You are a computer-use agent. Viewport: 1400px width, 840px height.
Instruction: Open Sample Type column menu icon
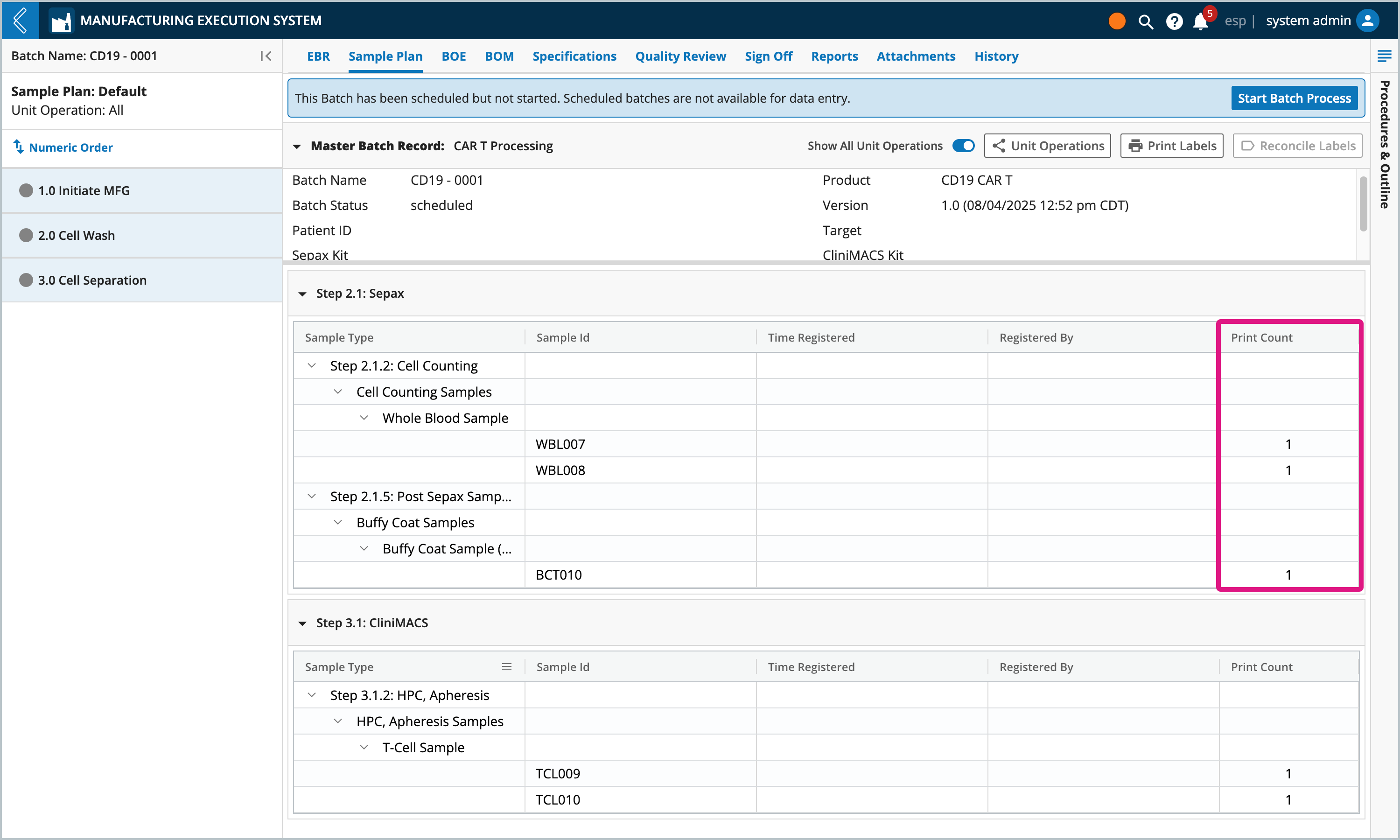pos(506,667)
